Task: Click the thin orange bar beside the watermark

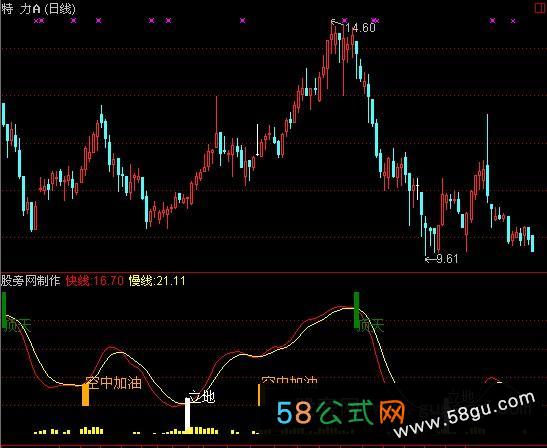Action: click(x=259, y=395)
